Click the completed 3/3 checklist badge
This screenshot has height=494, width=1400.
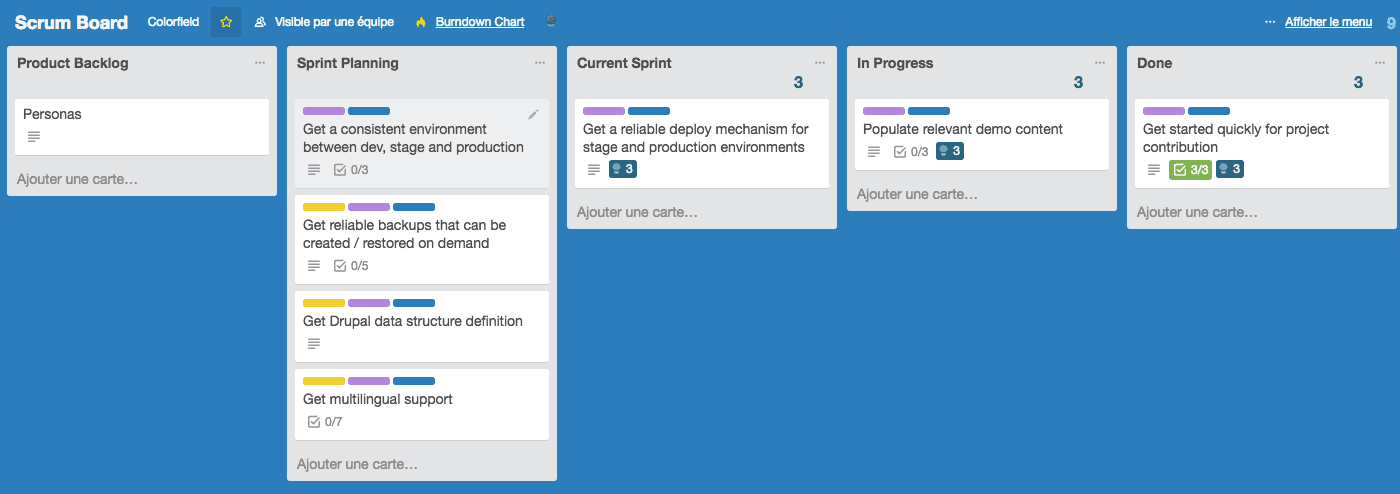click(1190, 169)
